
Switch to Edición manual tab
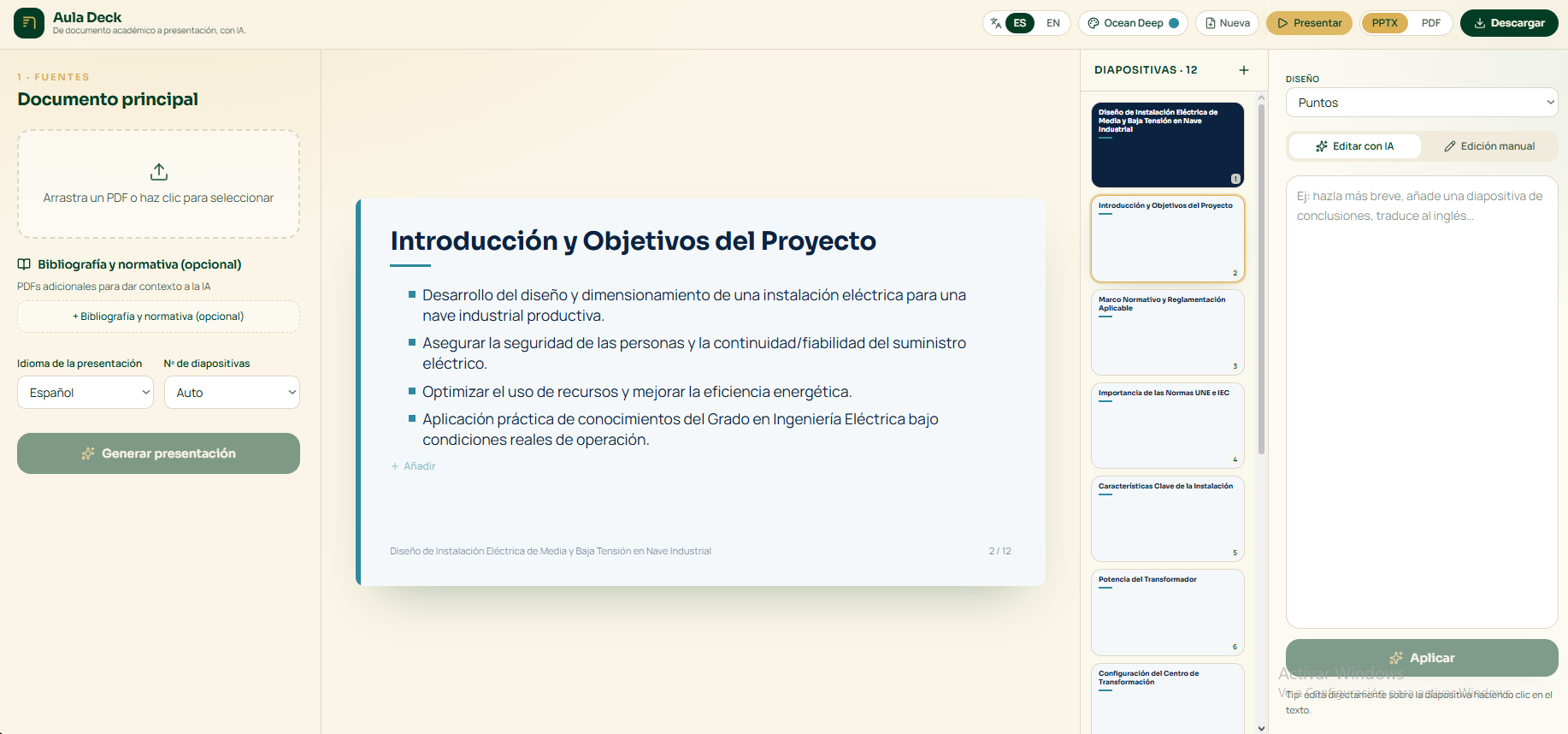(x=1489, y=146)
